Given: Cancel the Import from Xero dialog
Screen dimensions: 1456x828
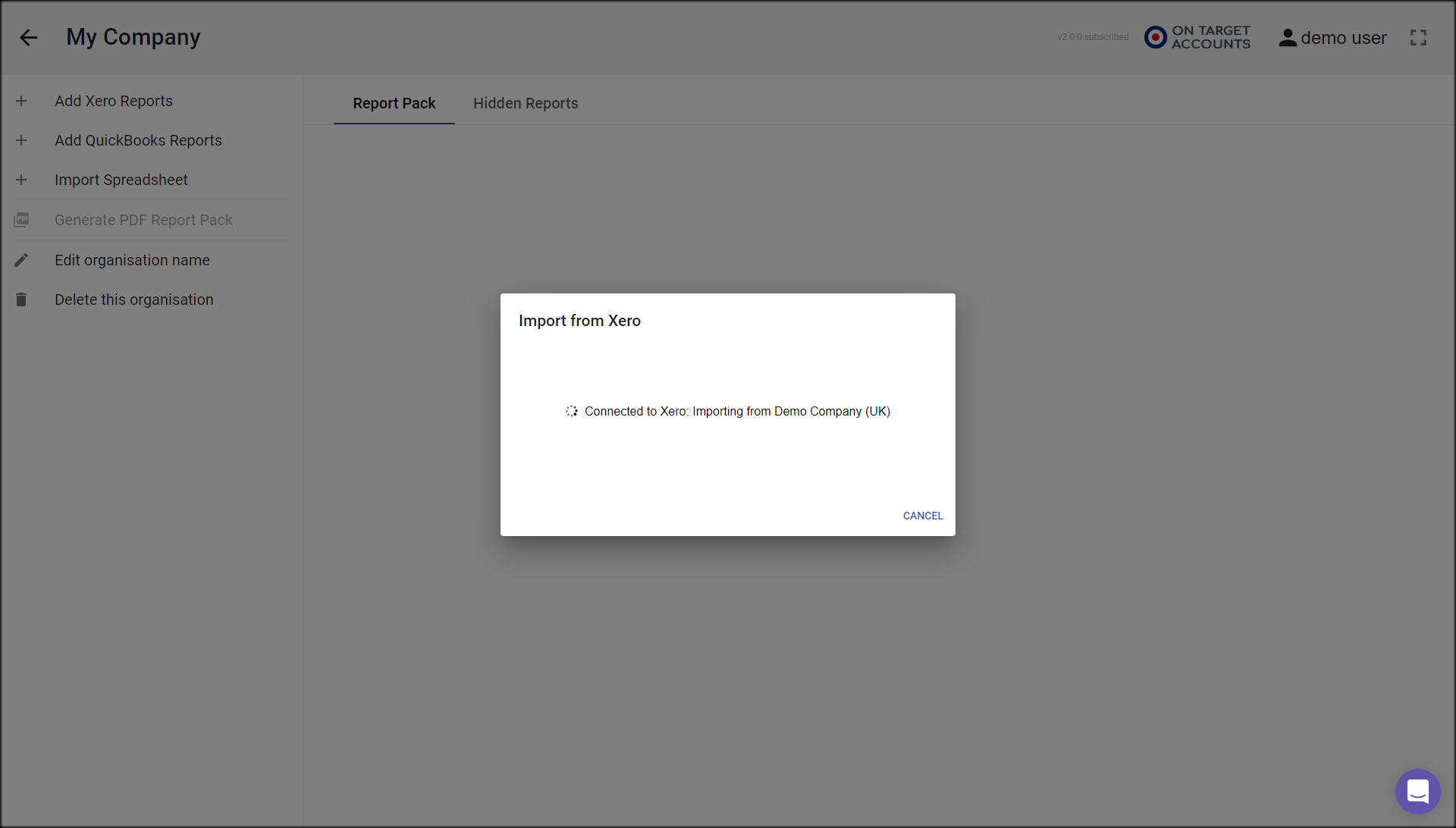Looking at the screenshot, I should (x=923, y=516).
